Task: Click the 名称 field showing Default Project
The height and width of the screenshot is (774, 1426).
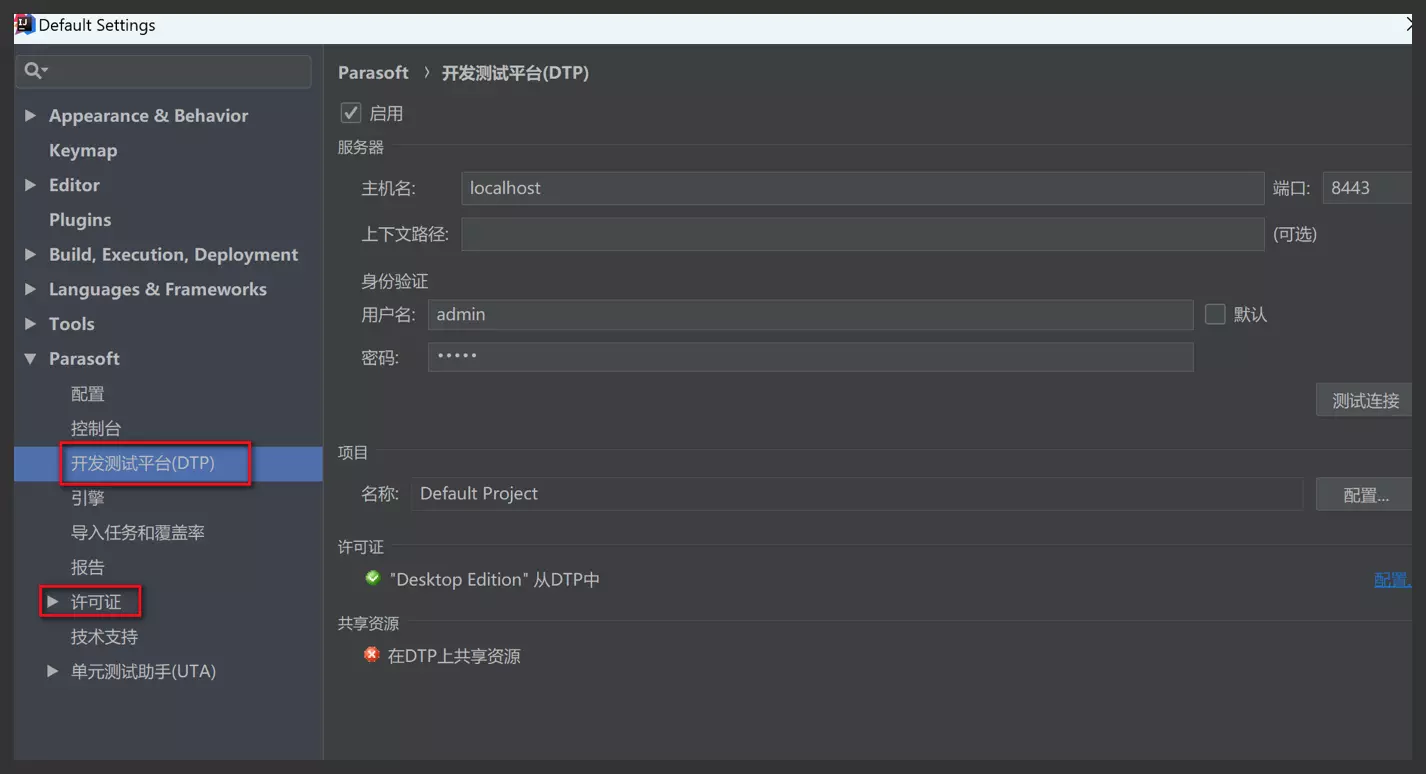Action: 857,494
